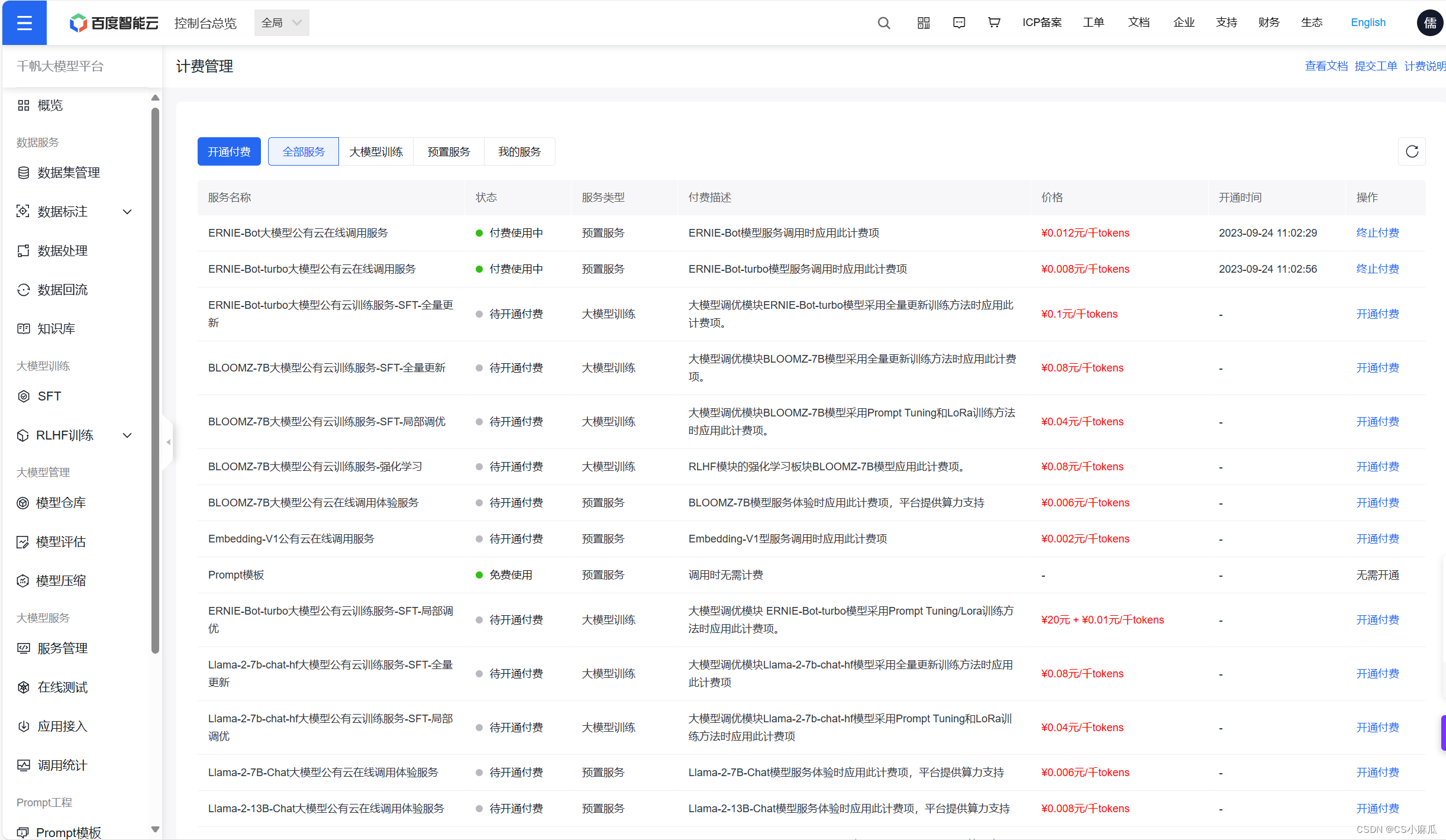Open Prompt模板 in the sidebar
This screenshot has width=1446, height=840.
point(59,832)
